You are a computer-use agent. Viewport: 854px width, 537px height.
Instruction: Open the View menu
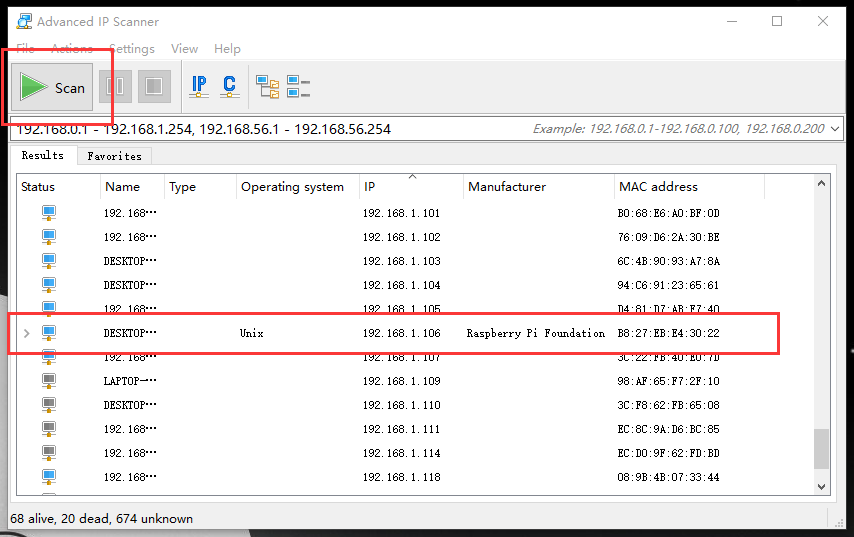tap(184, 48)
